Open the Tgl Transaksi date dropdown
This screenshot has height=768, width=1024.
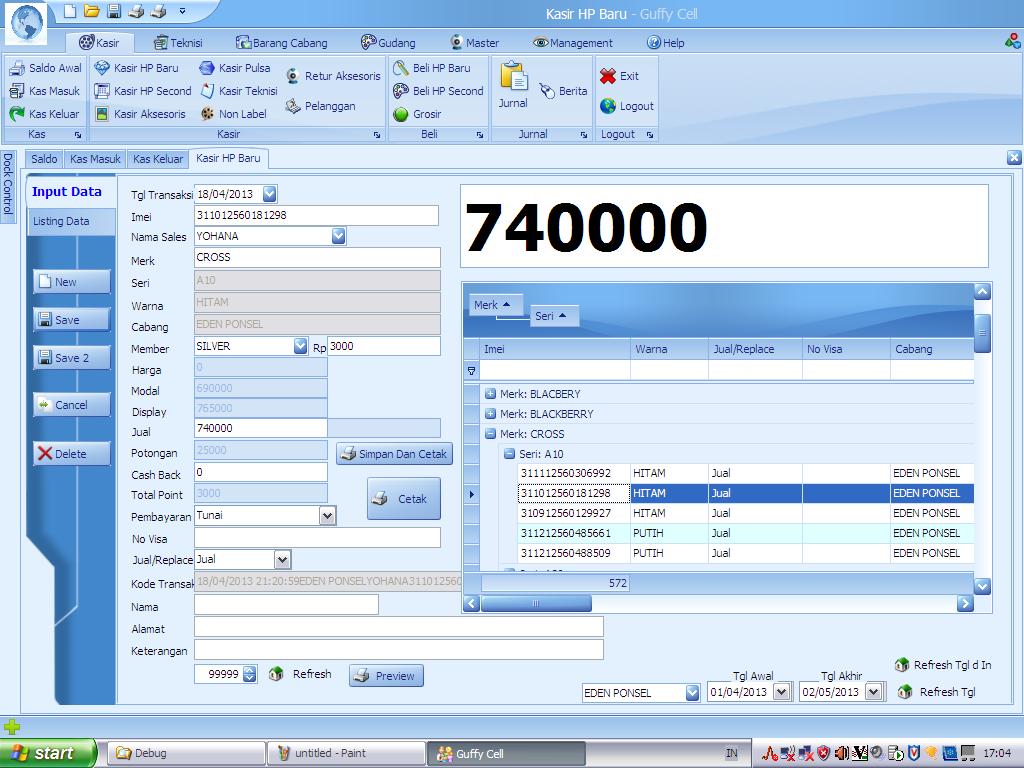click(269, 194)
